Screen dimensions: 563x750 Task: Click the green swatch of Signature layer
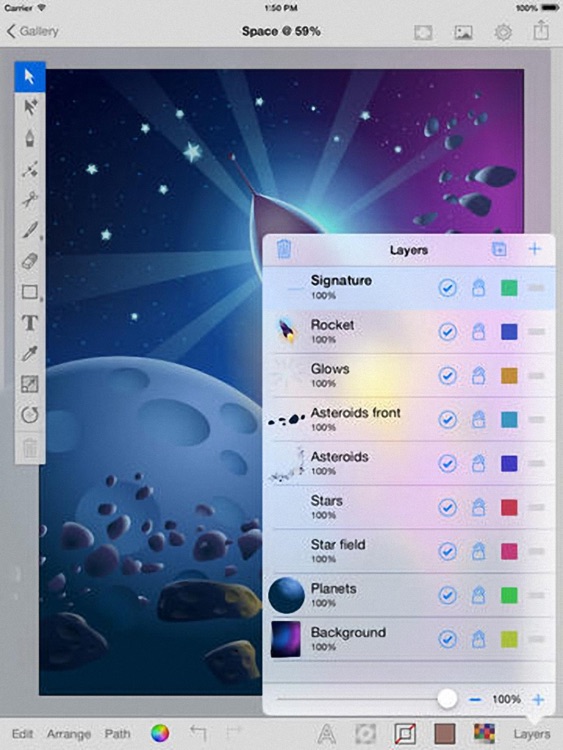pos(509,288)
